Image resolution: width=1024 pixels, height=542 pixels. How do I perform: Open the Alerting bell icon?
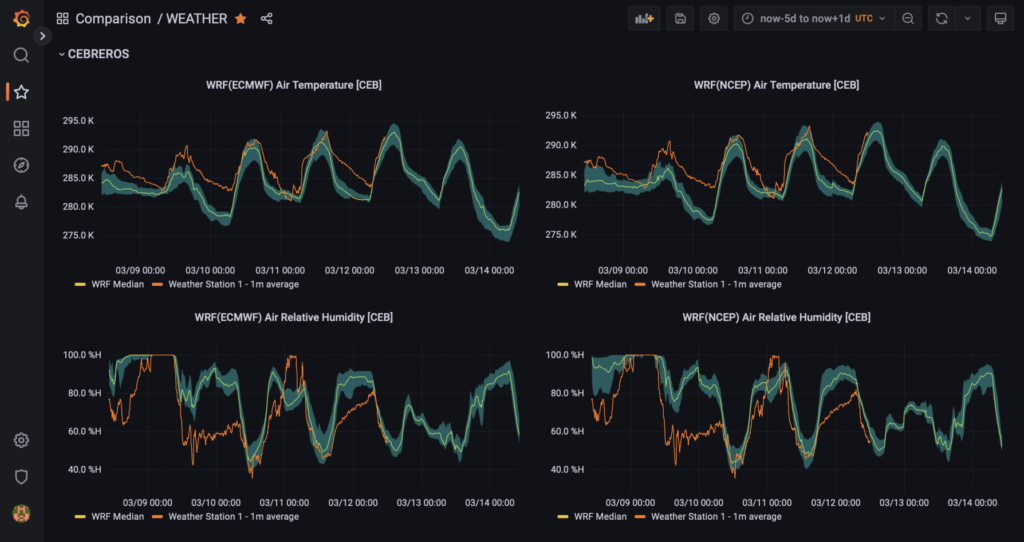pyautogui.click(x=22, y=202)
